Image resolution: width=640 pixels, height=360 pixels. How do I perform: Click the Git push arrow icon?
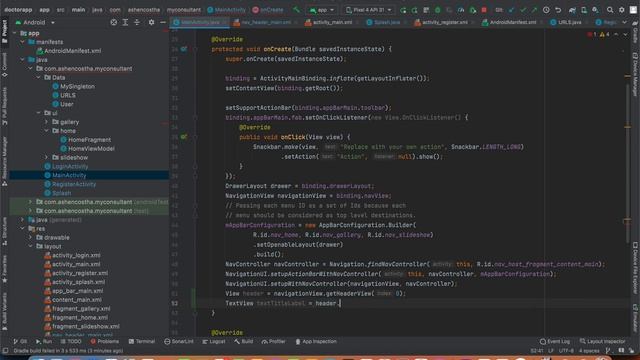point(534,10)
